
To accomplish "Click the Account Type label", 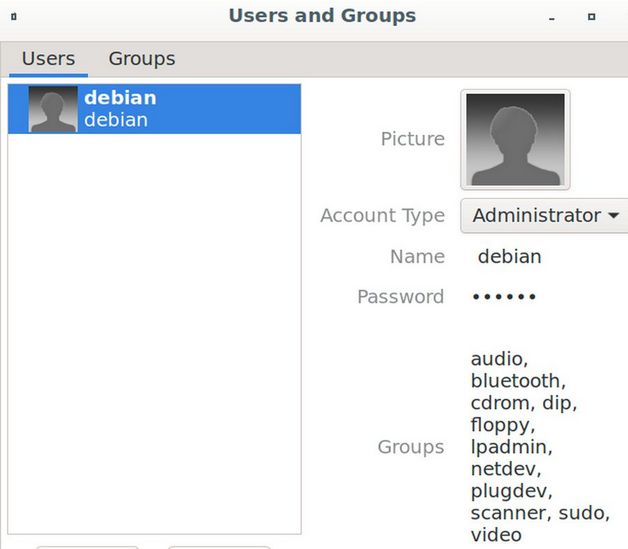I will pos(382,215).
